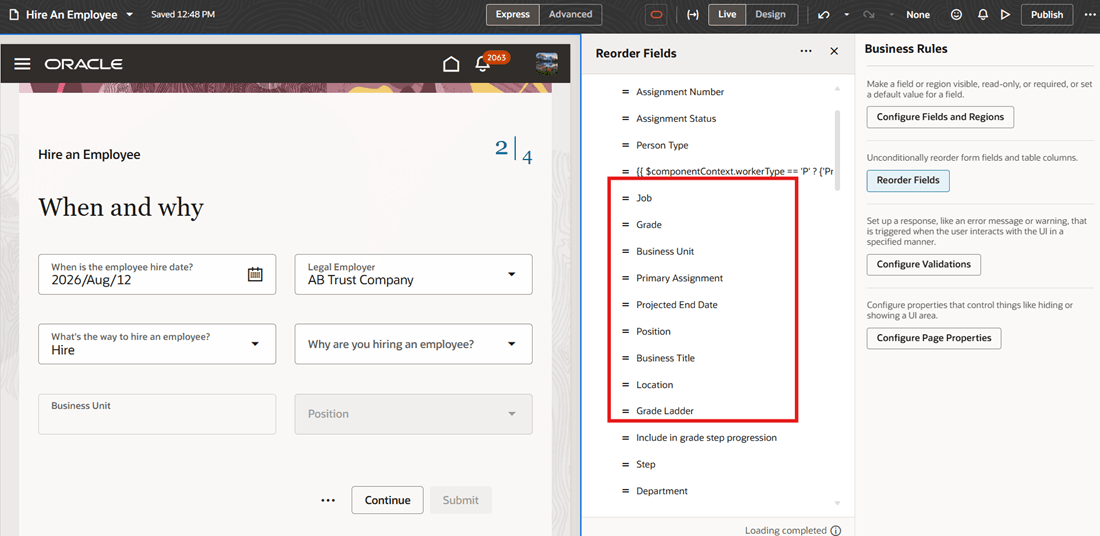The image size is (1100, 536).
Task: Grab the Assignment Status drag handle
Action: click(625, 119)
